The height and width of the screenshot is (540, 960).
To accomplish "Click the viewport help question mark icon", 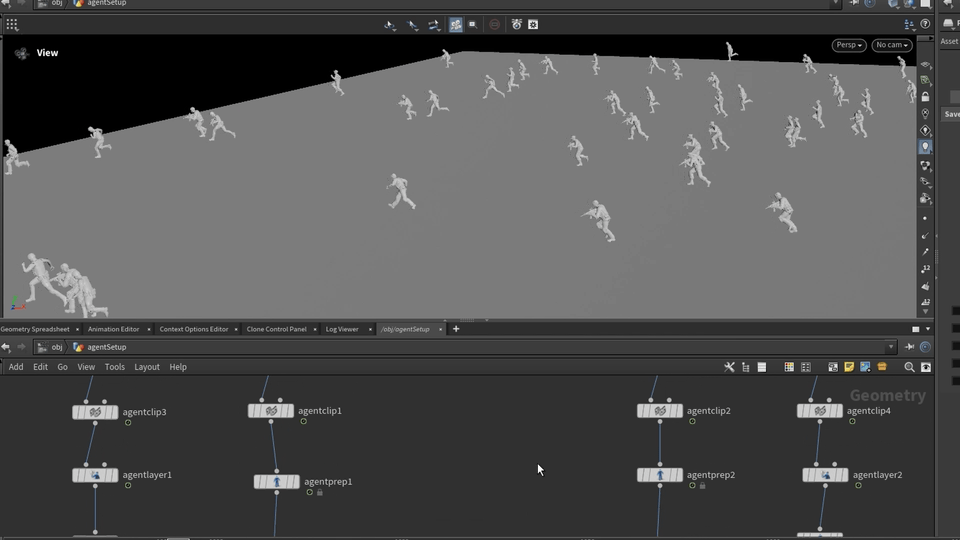I will (925, 24).
